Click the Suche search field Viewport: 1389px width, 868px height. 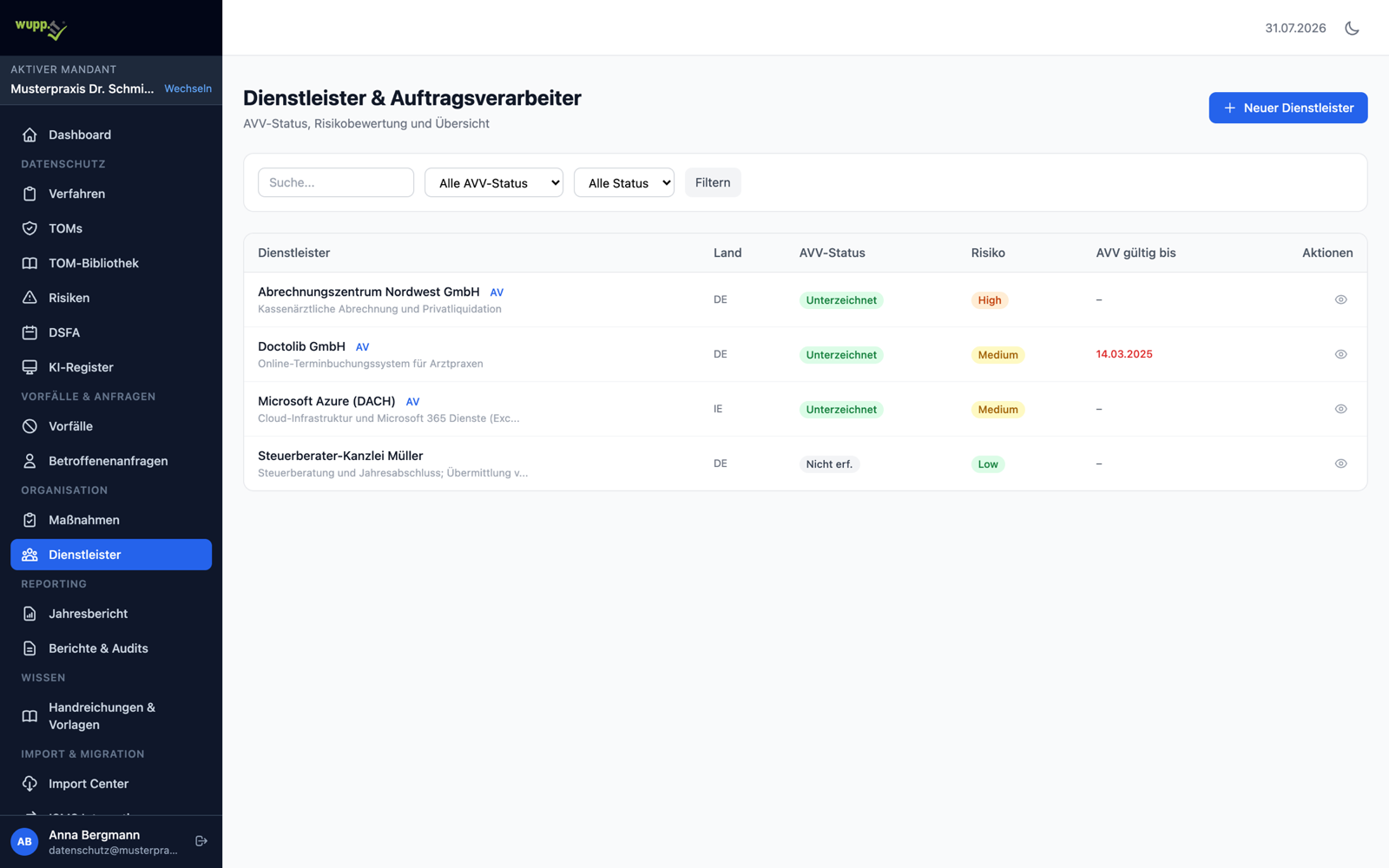336,182
